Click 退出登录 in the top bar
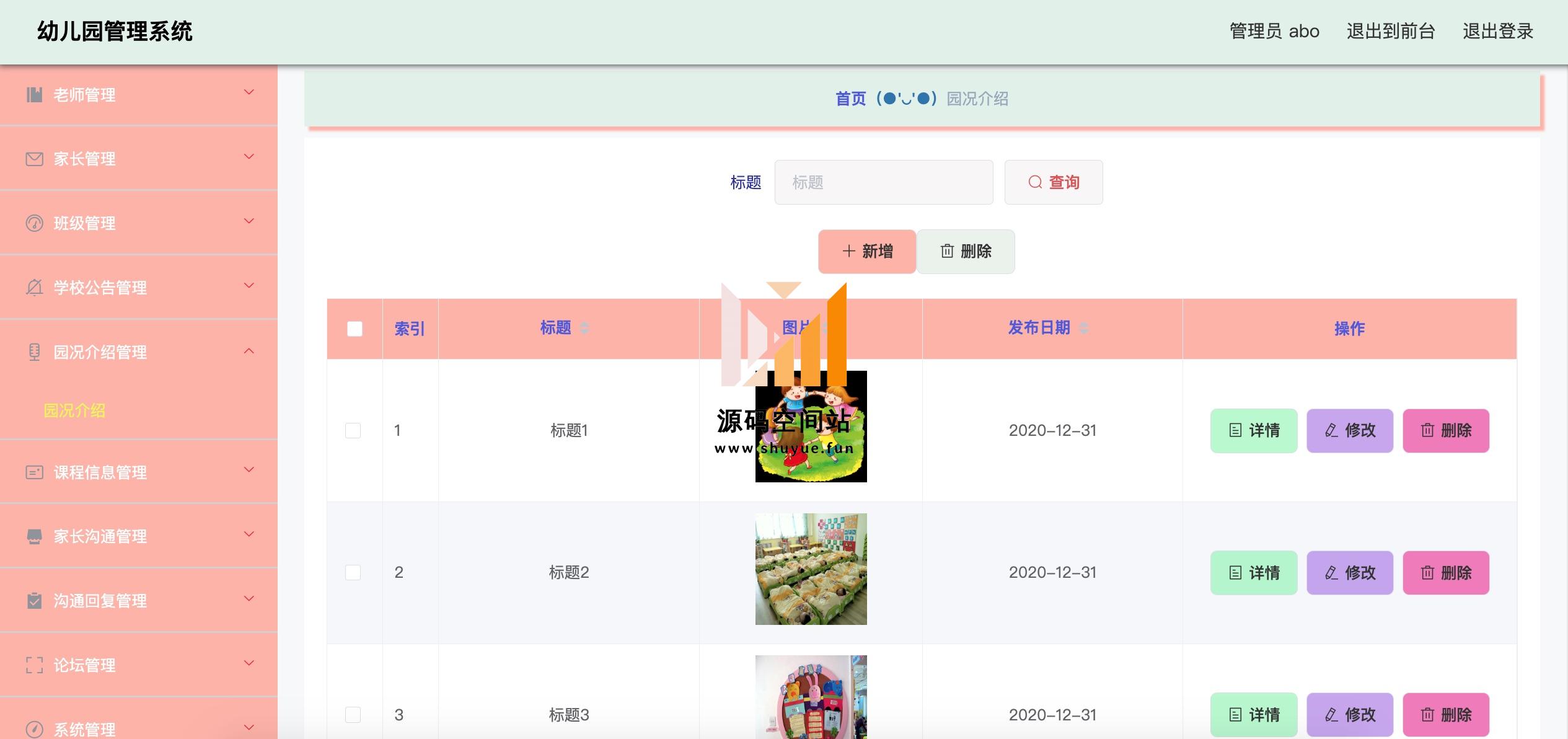 point(1497,31)
